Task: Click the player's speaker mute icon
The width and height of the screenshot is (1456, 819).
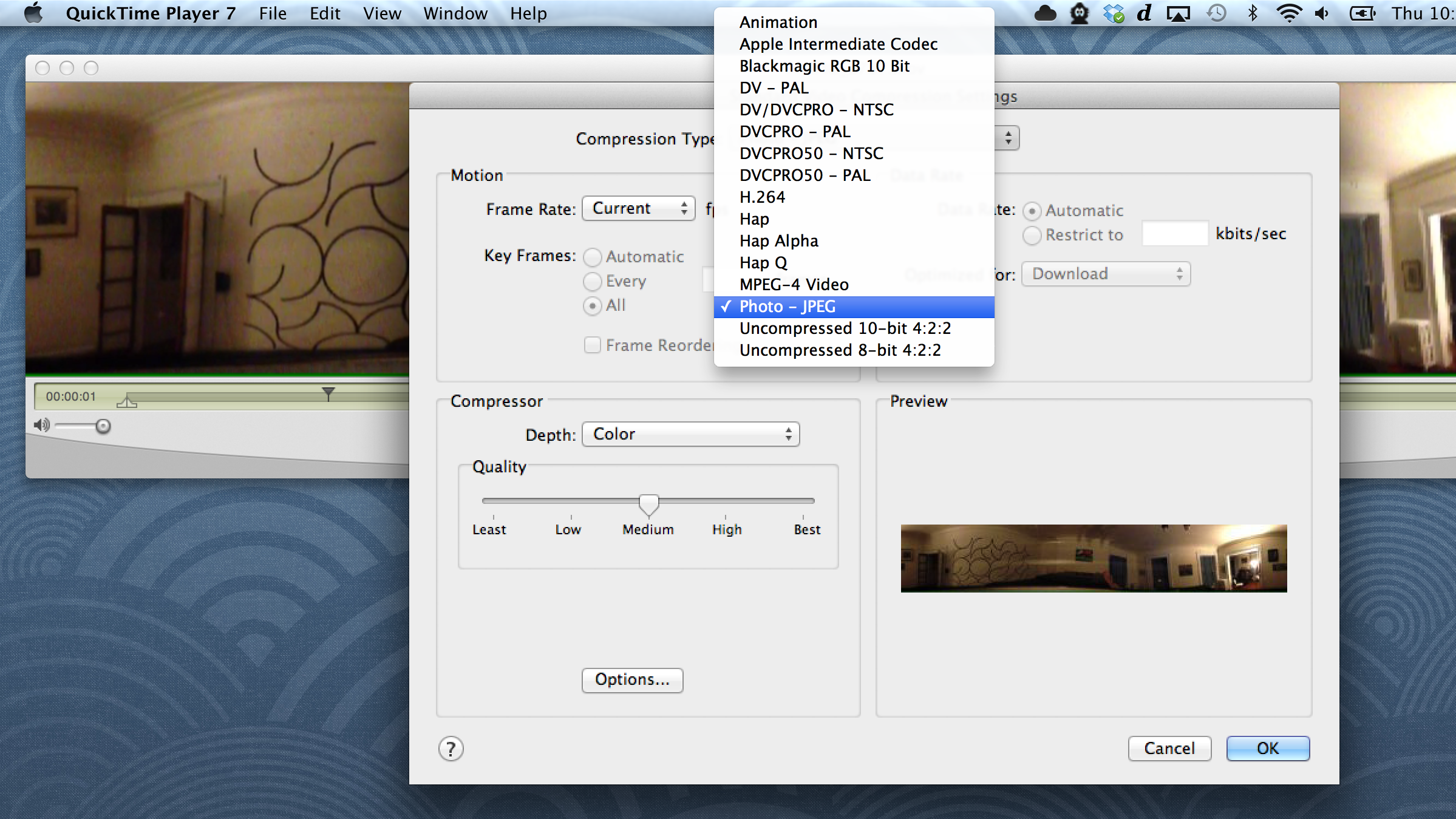Action: coord(42,425)
